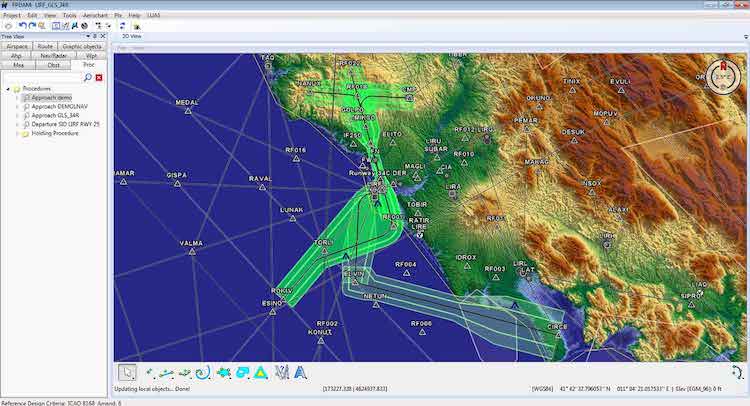Open the Tree View panel options dropdown
The width and height of the screenshot is (750, 406).
point(88,36)
